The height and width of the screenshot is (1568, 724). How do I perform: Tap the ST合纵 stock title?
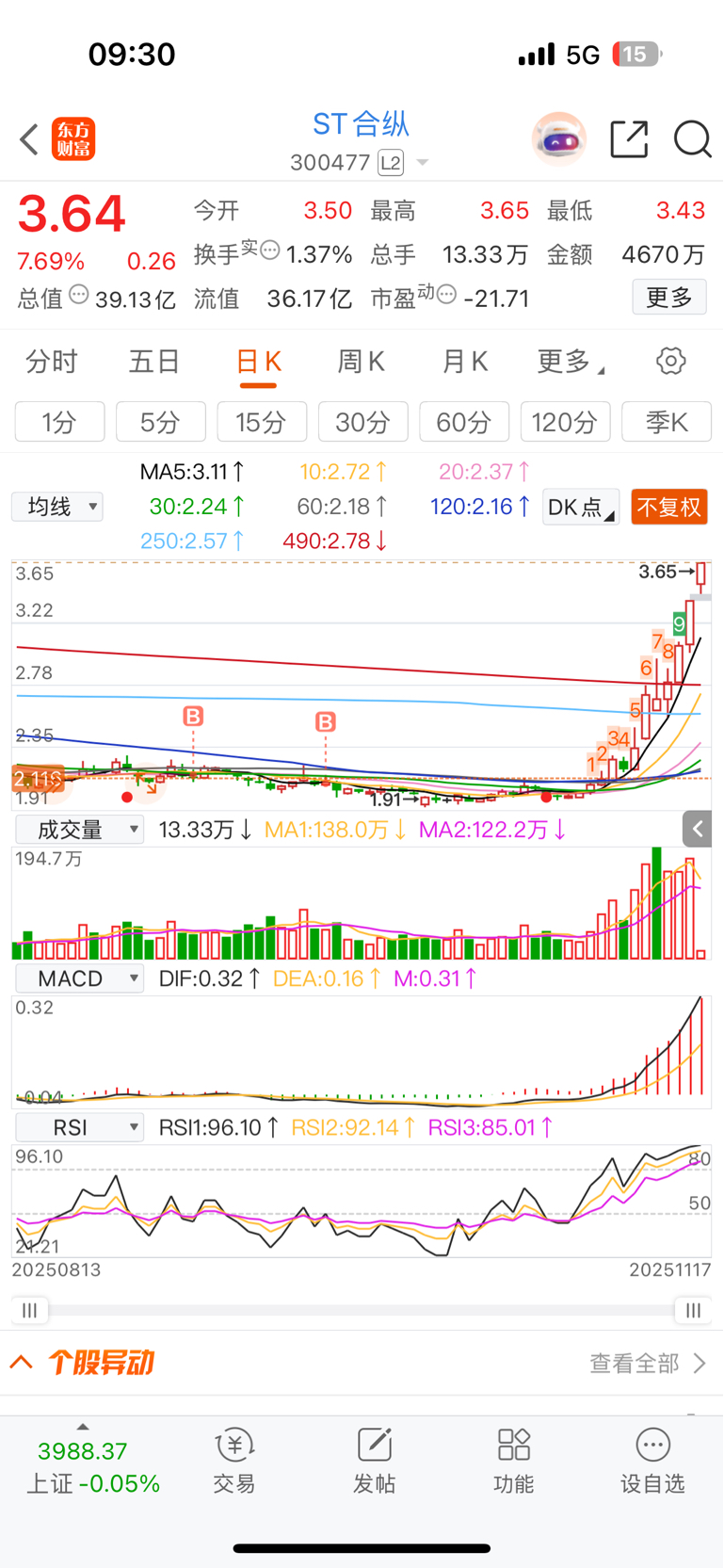[x=361, y=124]
